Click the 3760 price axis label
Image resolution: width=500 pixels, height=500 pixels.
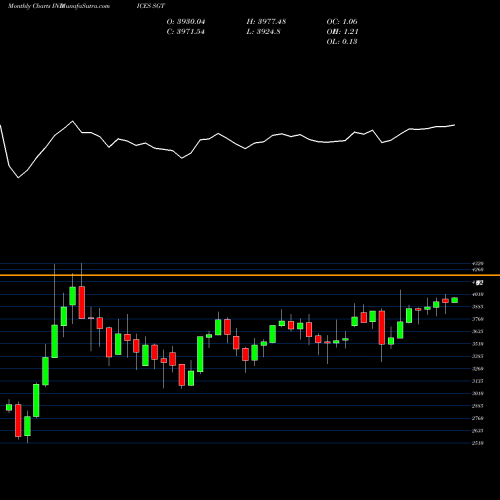(x=478, y=319)
